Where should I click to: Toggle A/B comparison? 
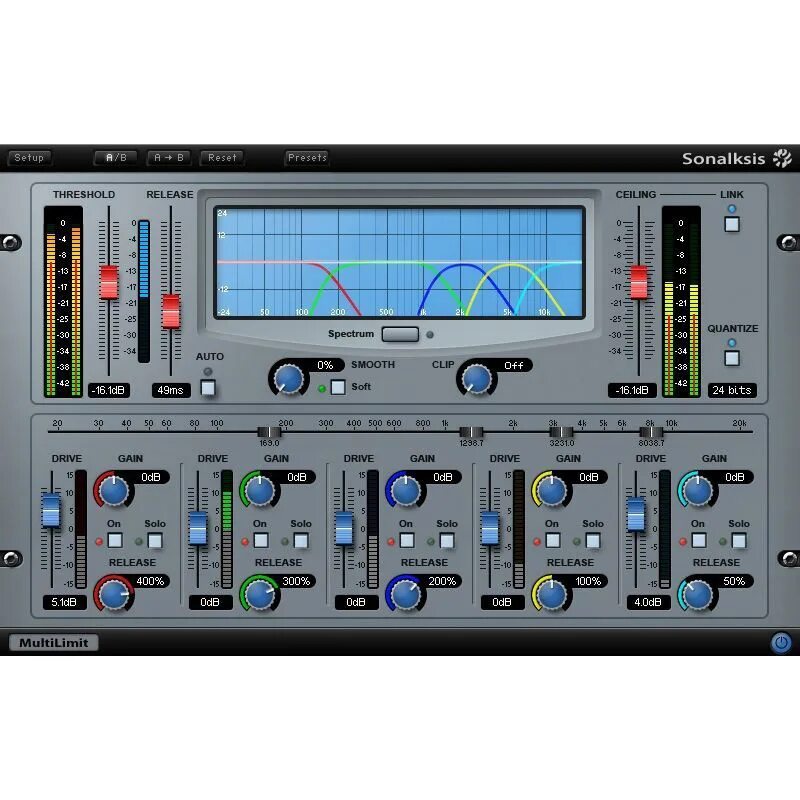tap(116, 158)
